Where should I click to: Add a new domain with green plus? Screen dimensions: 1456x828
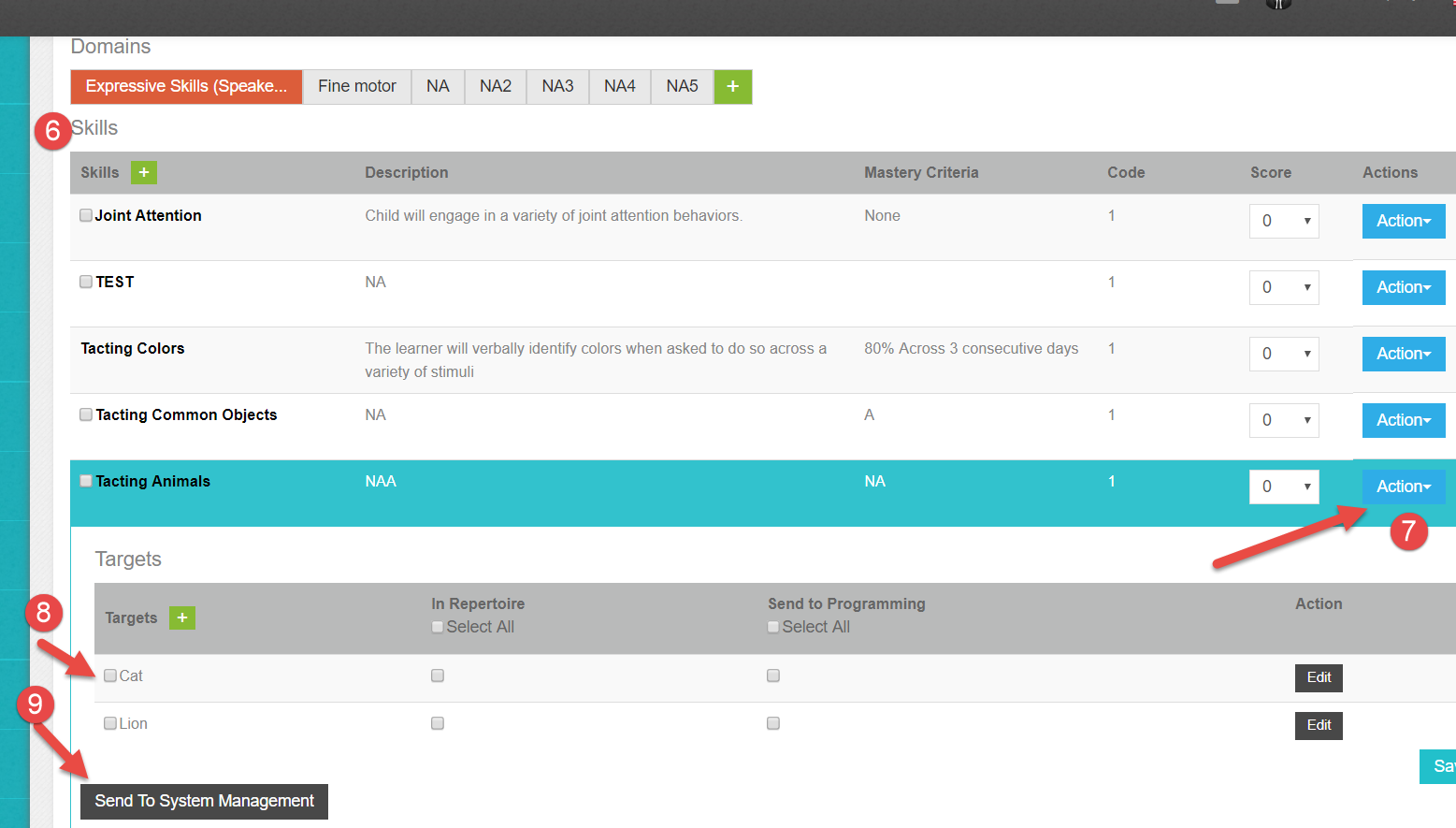(x=732, y=87)
